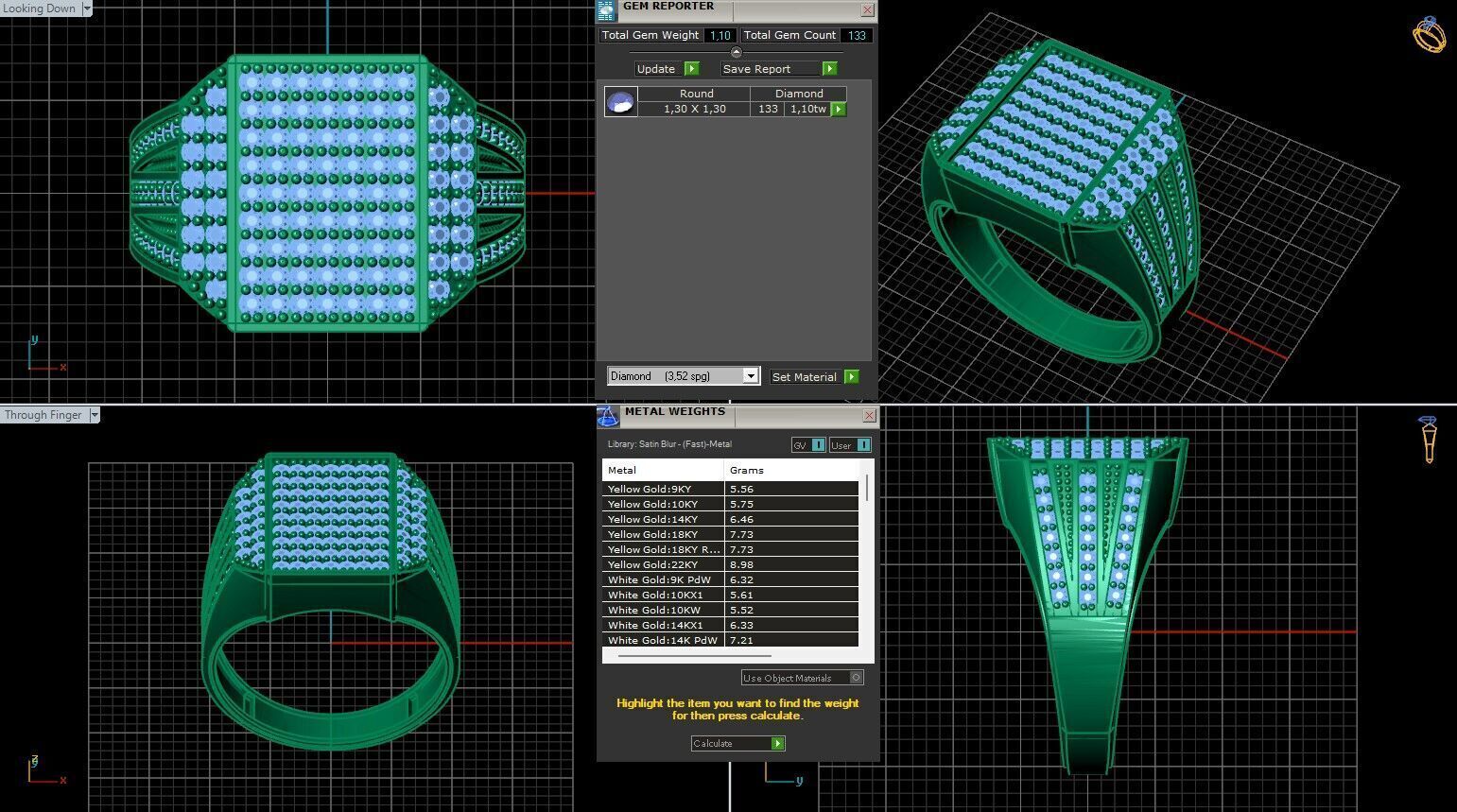1457x812 pixels.
Task: Select the Yellow Gold:22KY row
Action: pyautogui.click(x=730, y=564)
